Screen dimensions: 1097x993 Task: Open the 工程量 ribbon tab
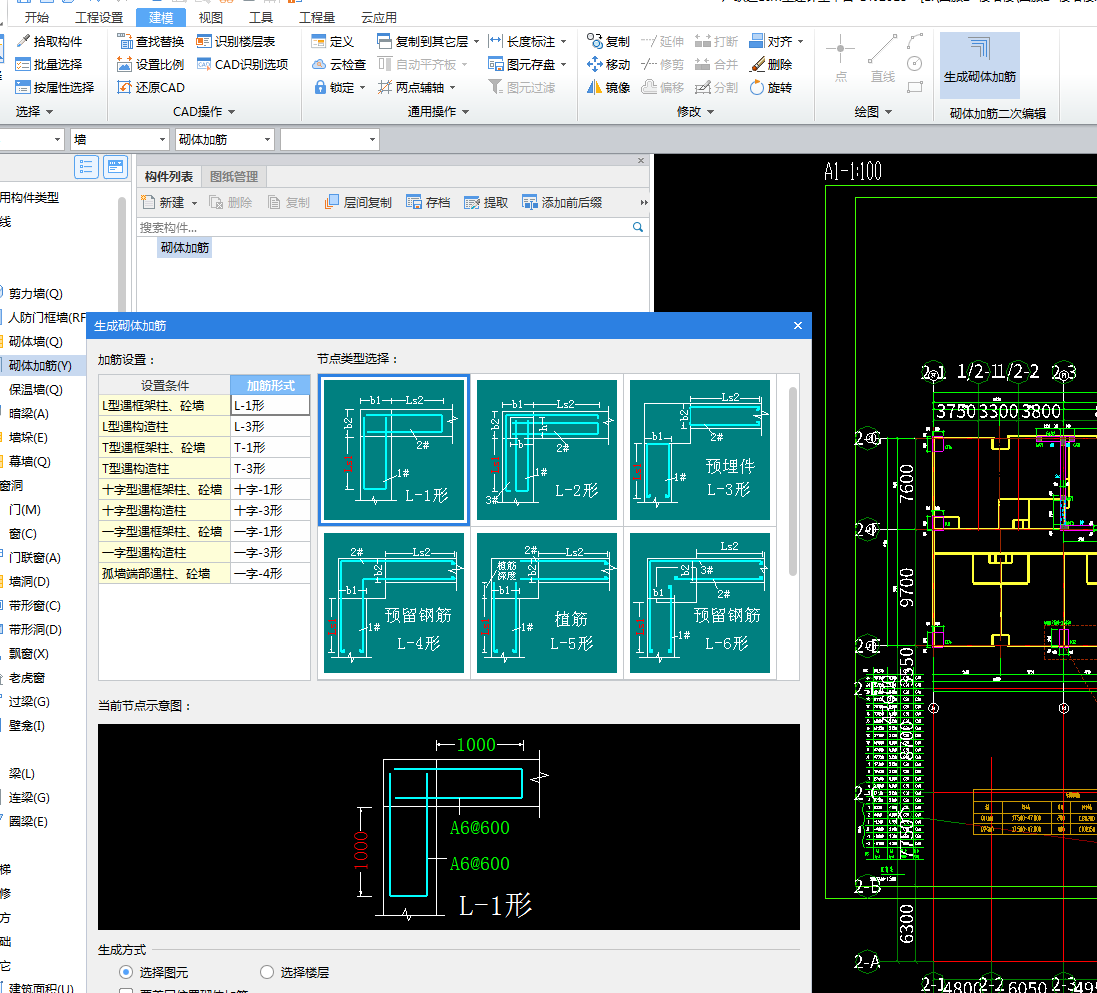click(317, 17)
